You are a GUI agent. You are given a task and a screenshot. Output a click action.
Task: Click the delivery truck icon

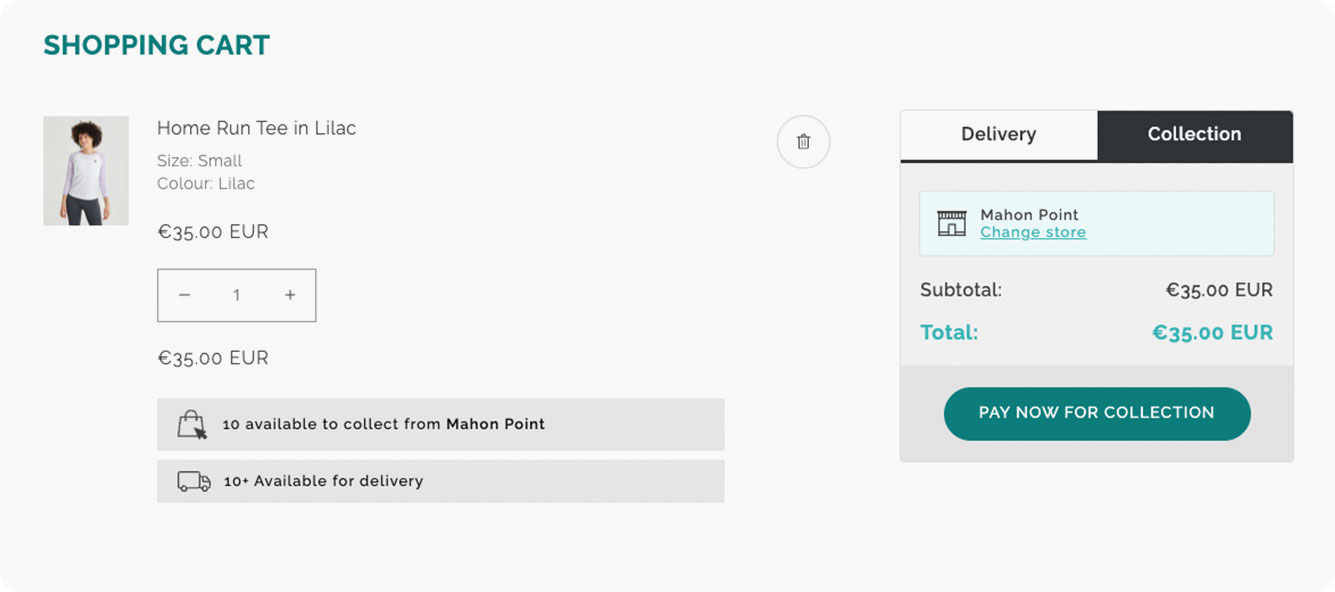194,482
